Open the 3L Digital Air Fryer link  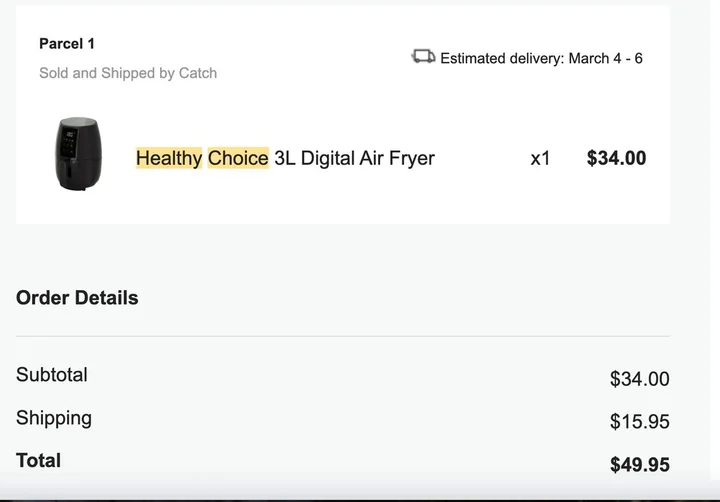tap(285, 158)
